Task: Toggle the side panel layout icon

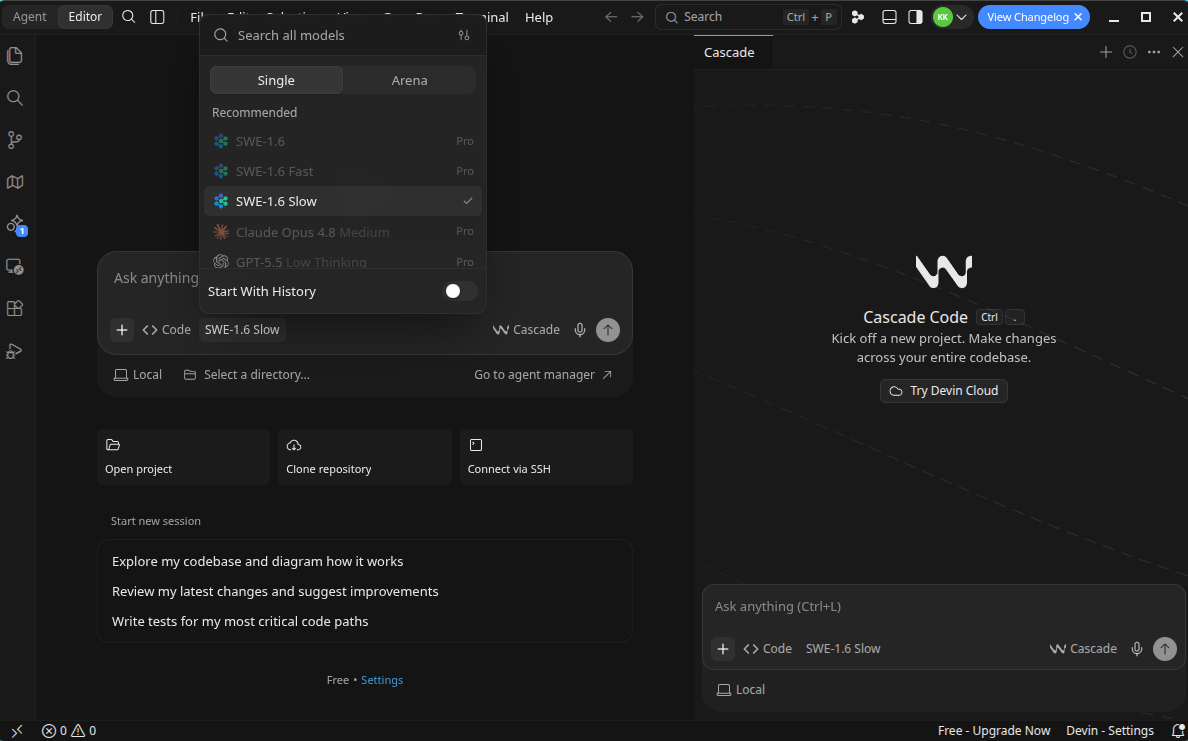Action: tap(915, 17)
